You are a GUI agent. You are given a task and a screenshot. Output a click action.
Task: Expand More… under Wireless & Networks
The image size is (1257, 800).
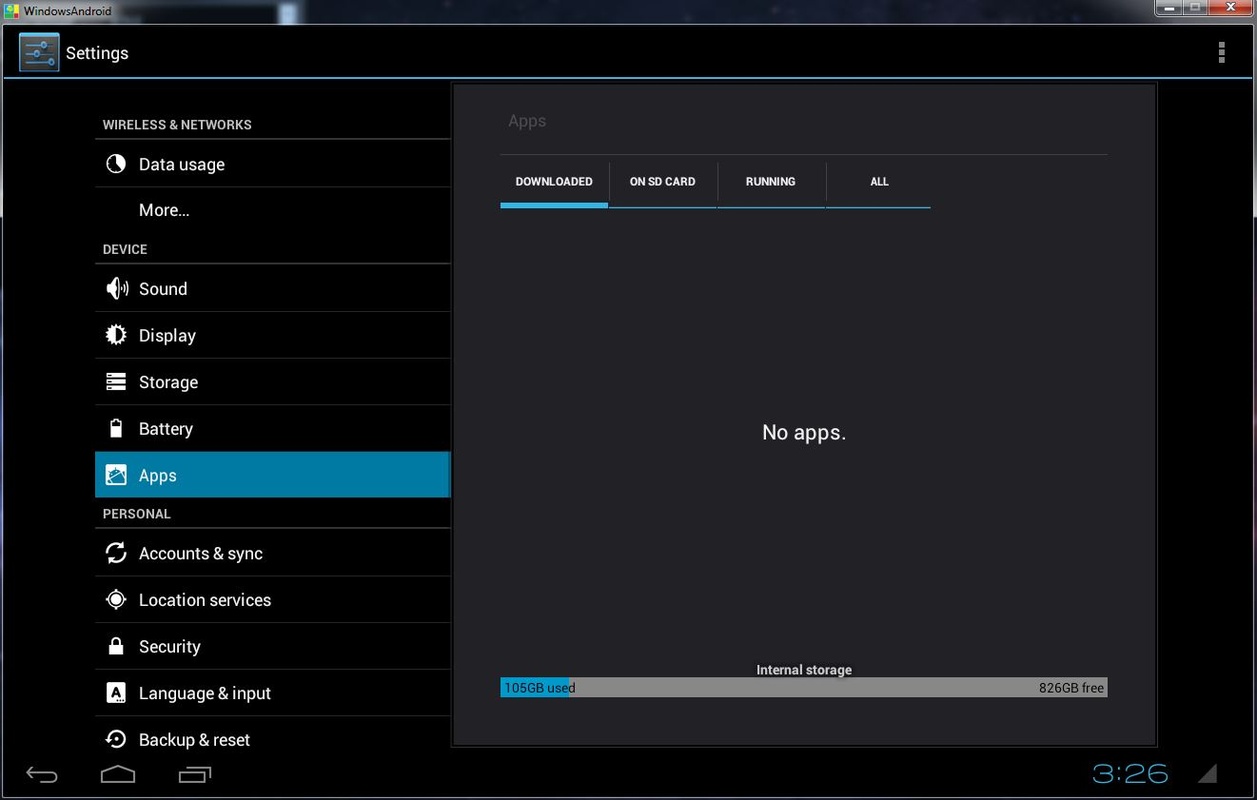click(164, 210)
